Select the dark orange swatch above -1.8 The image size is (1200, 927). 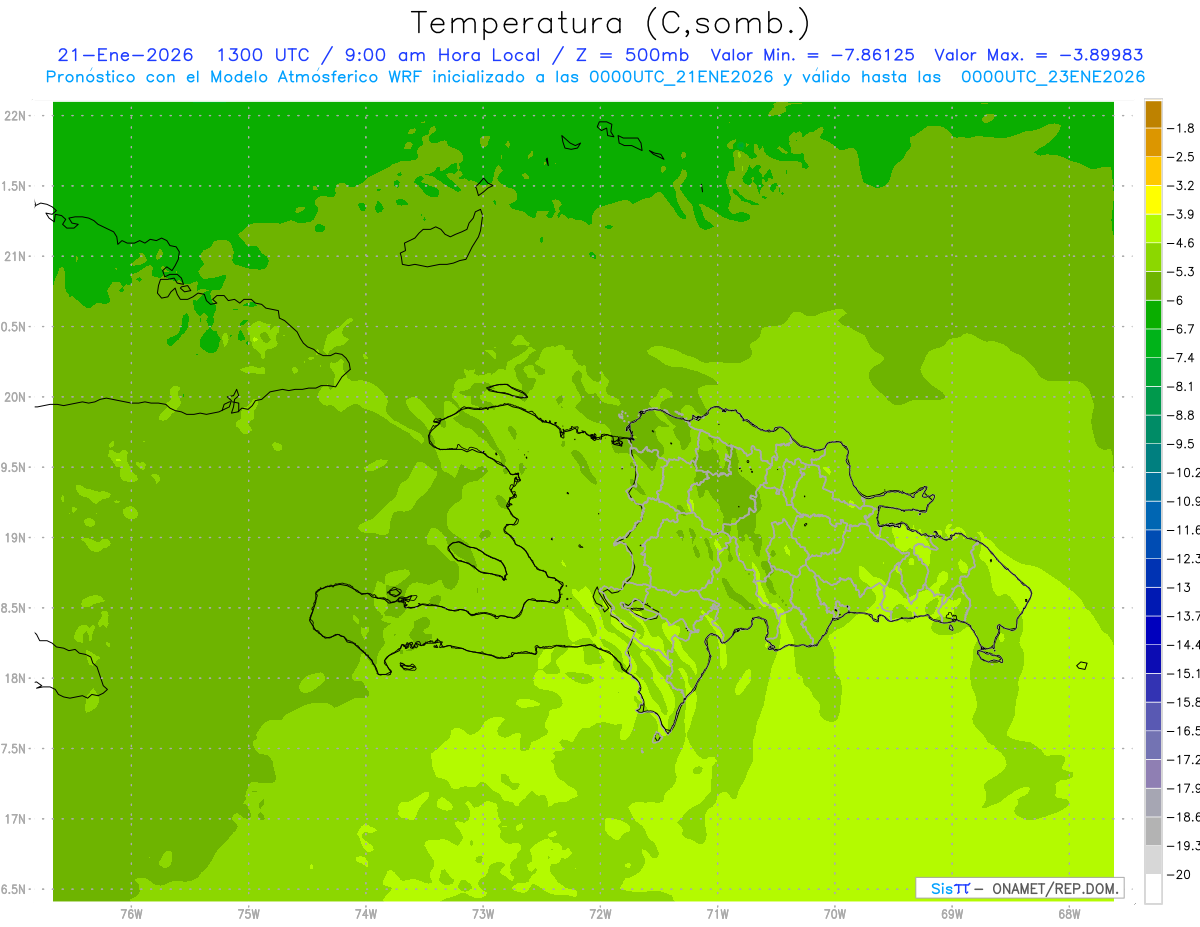tap(1153, 114)
